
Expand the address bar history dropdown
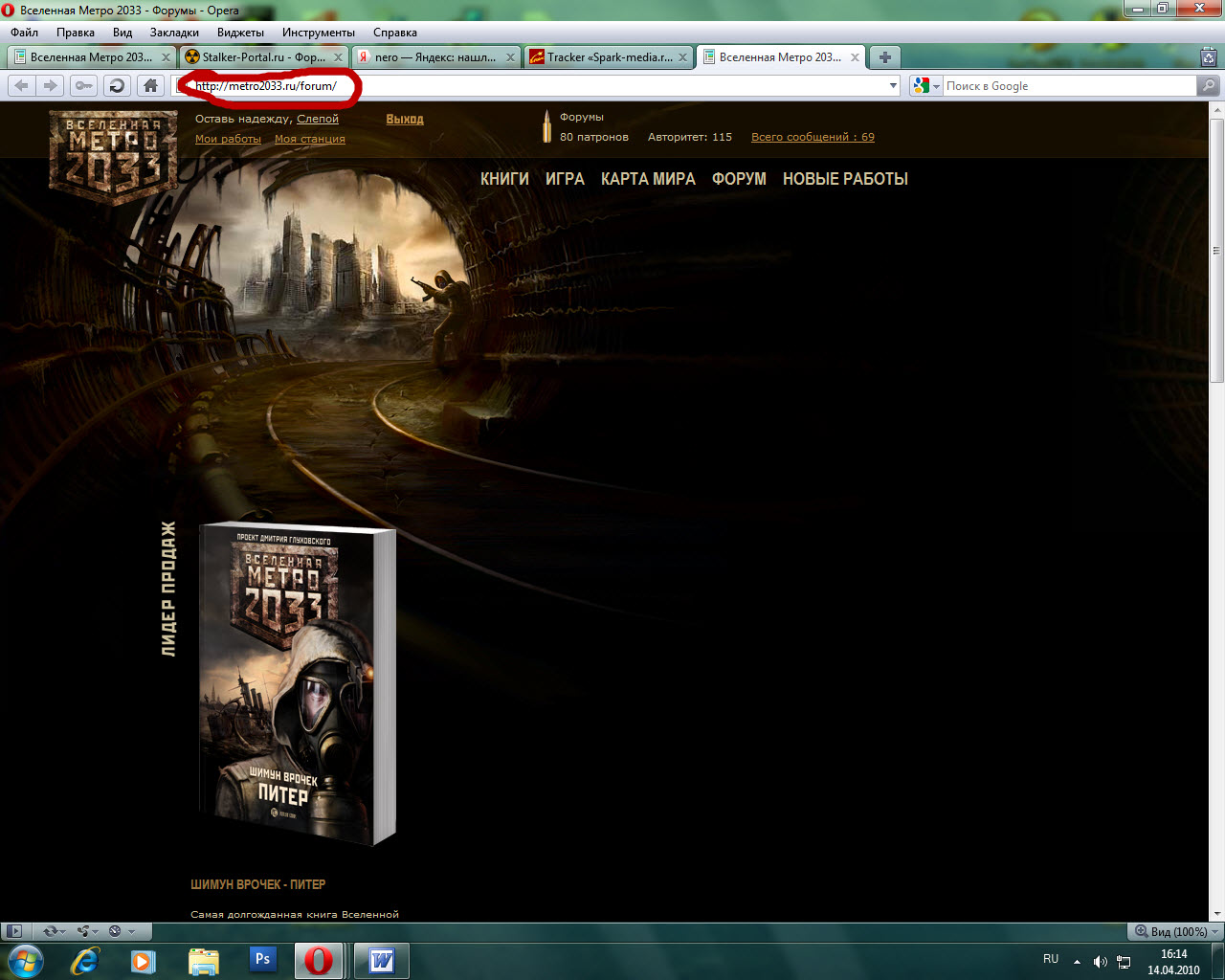893,86
